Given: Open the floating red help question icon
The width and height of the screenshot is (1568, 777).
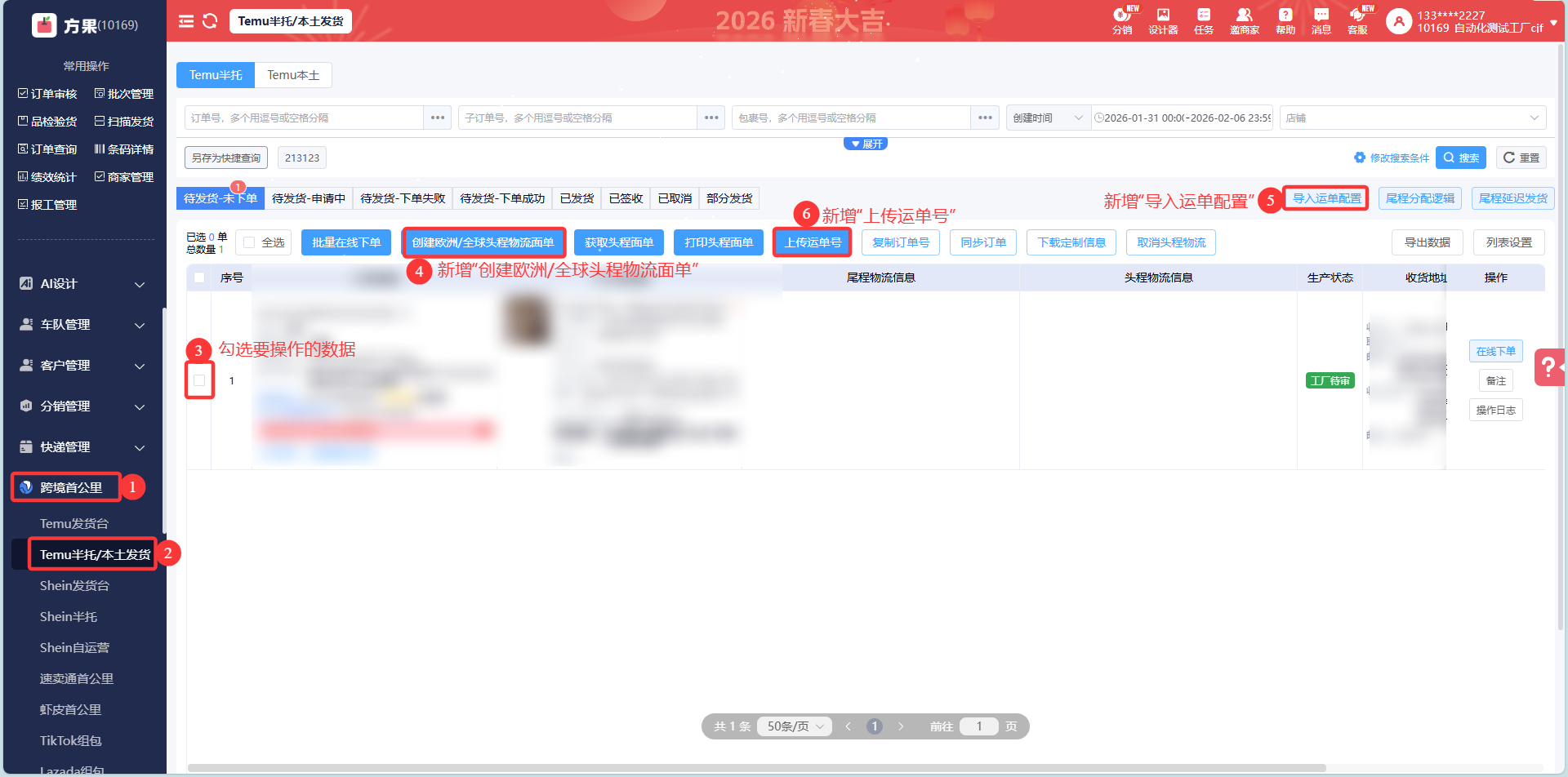Looking at the screenshot, I should pos(1549,367).
